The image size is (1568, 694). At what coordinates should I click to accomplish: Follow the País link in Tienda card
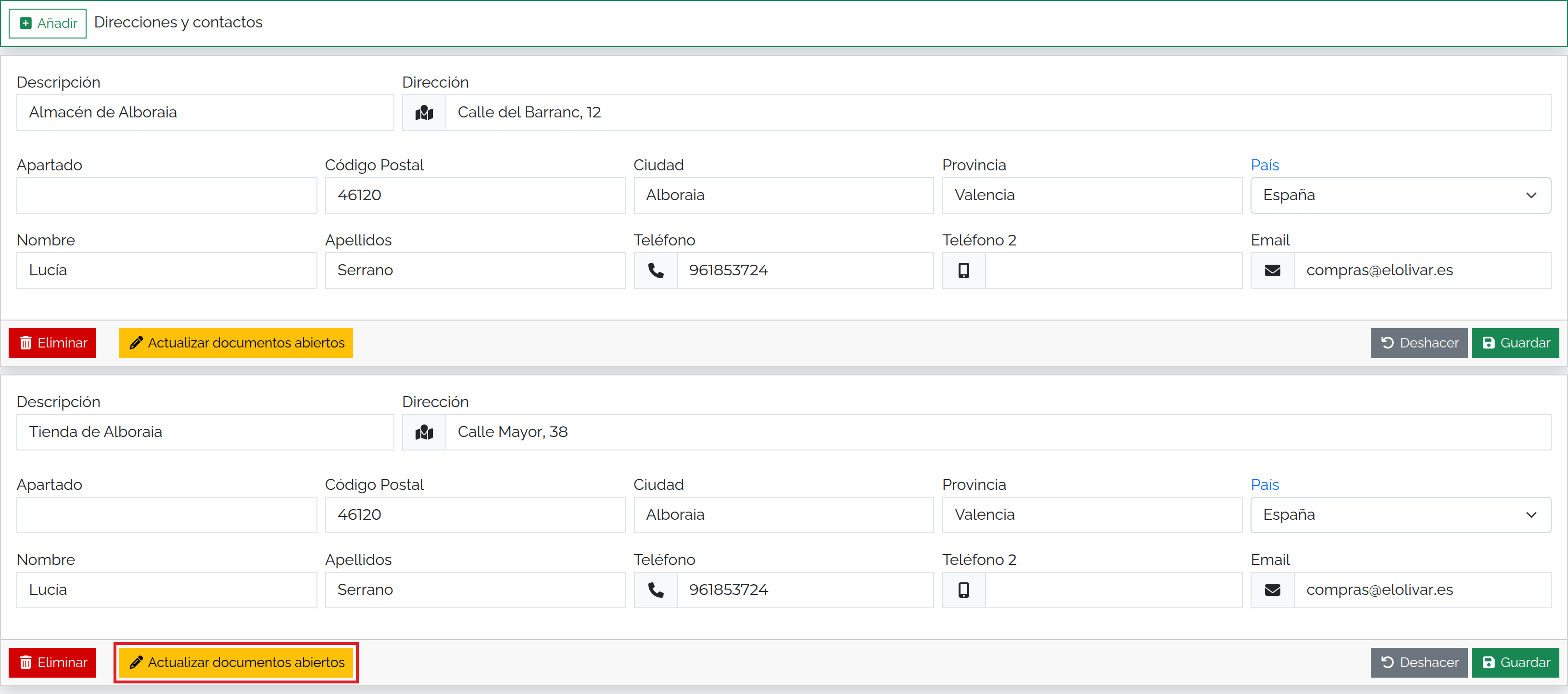coord(1265,484)
